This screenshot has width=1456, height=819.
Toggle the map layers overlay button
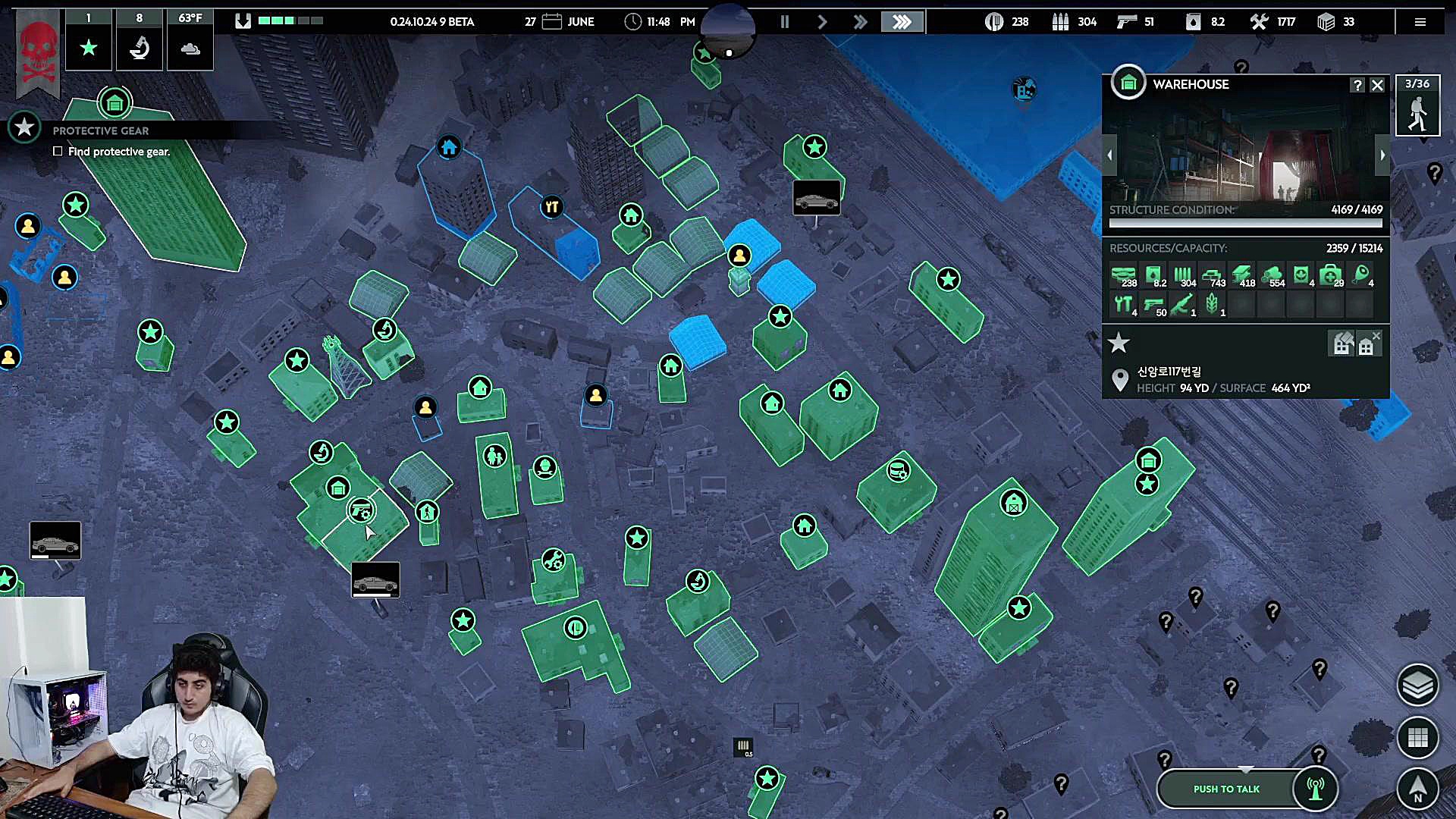pyautogui.click(x=1417, y=686)
